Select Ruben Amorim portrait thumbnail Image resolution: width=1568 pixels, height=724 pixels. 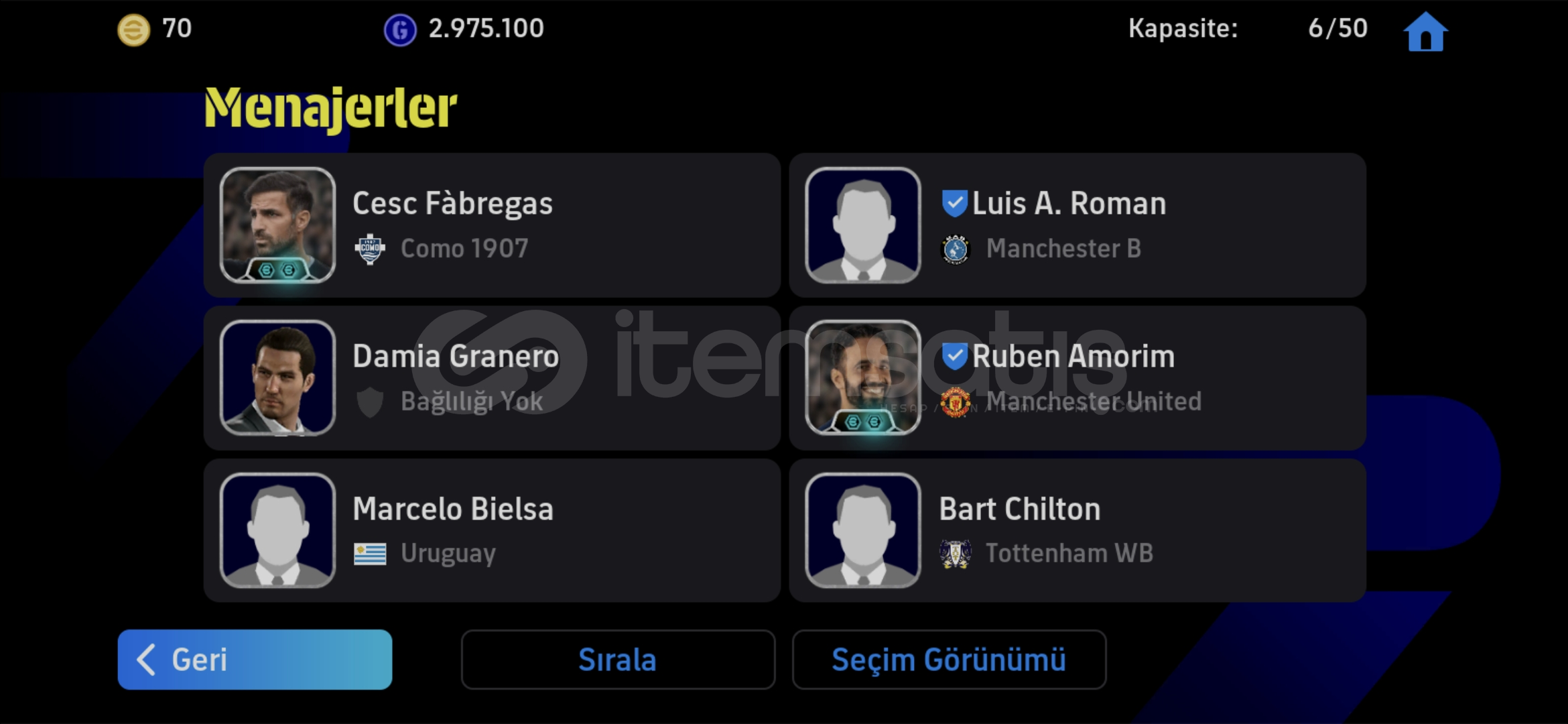[863, 378]
